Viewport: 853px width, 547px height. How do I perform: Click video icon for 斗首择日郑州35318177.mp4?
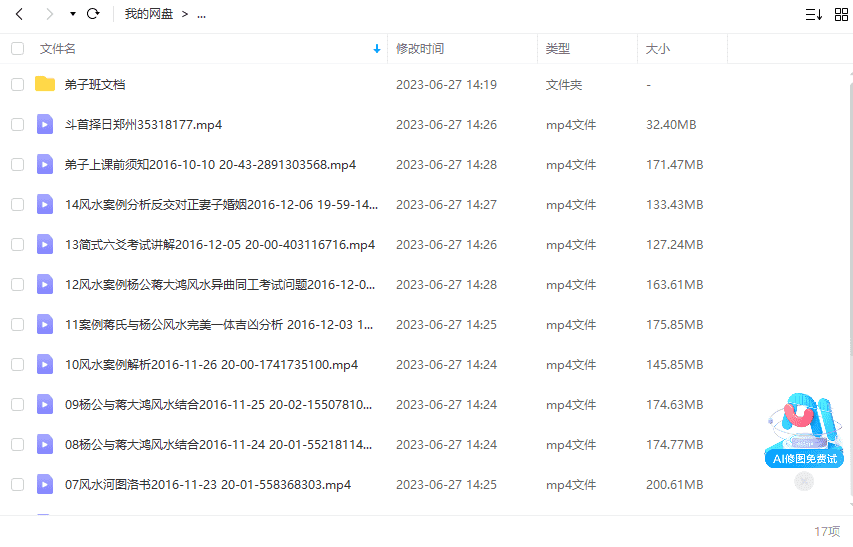point(45,124)
